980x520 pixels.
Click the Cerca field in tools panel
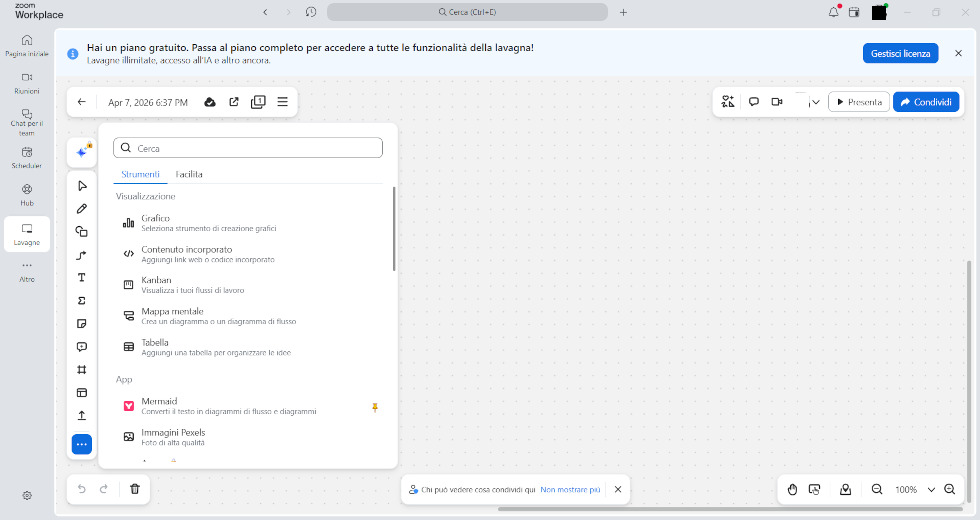click(x=248, y=148)
